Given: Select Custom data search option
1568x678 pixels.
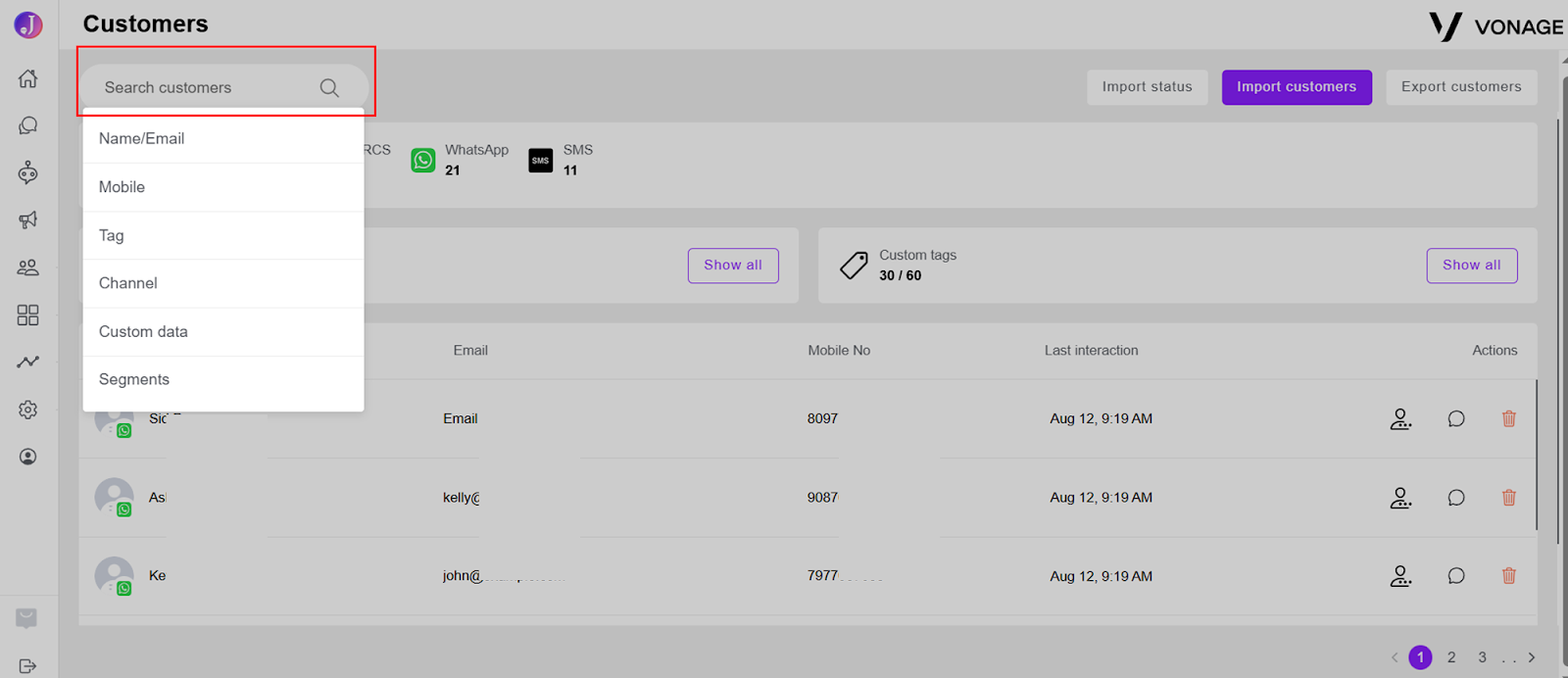Looking at the screenshot, I should click(x=223, y=331).
